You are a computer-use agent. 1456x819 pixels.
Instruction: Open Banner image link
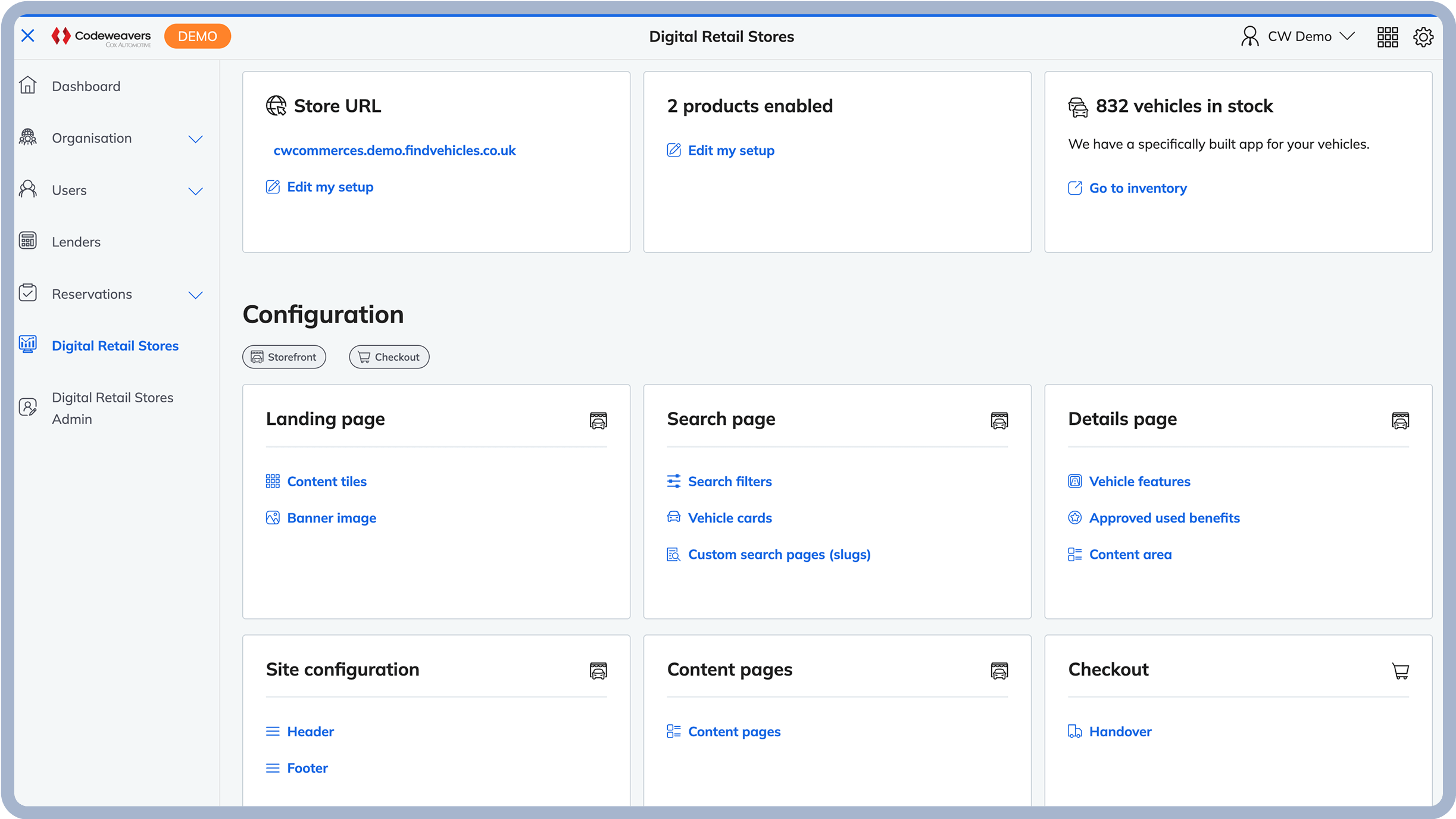332,518
